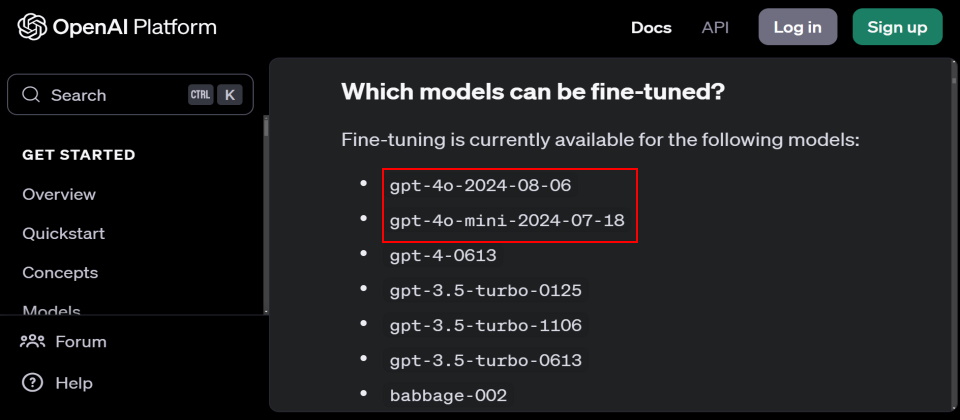
Task: Click the Help question mark icon
Action: 33,382
